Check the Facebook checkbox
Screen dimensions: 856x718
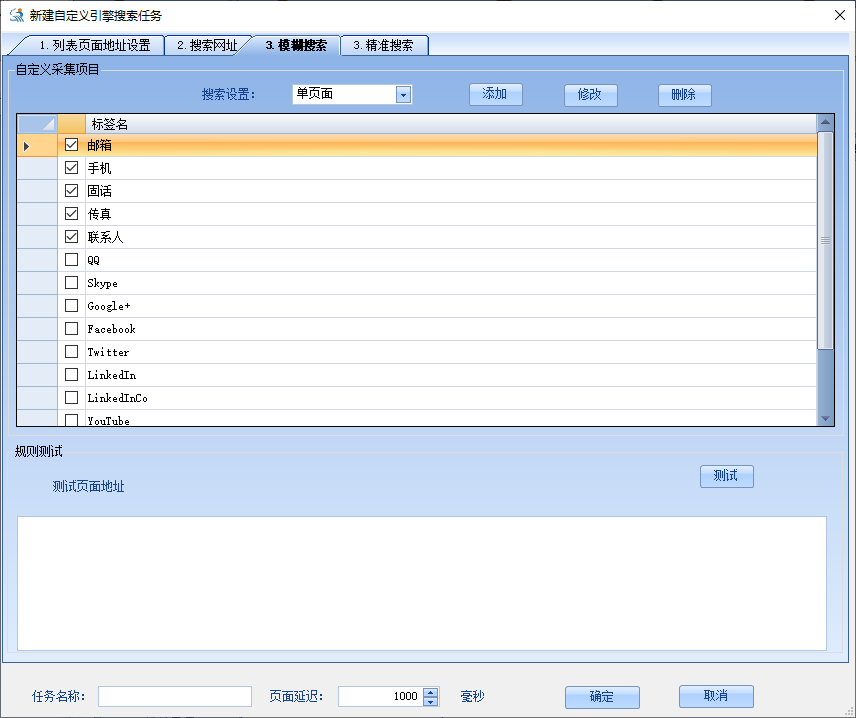(x=71, y=329)
